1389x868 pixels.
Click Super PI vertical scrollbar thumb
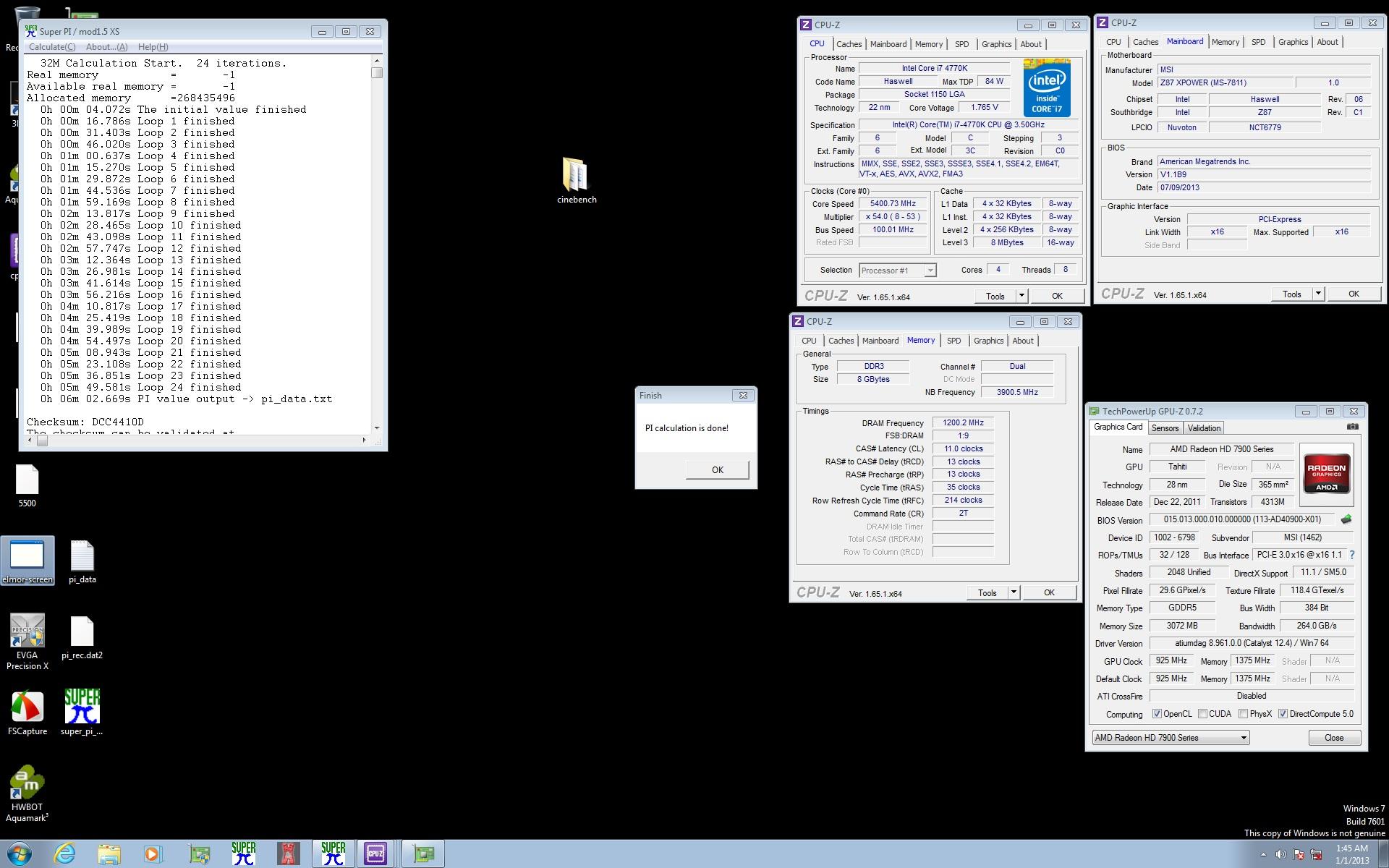[377, 72]
